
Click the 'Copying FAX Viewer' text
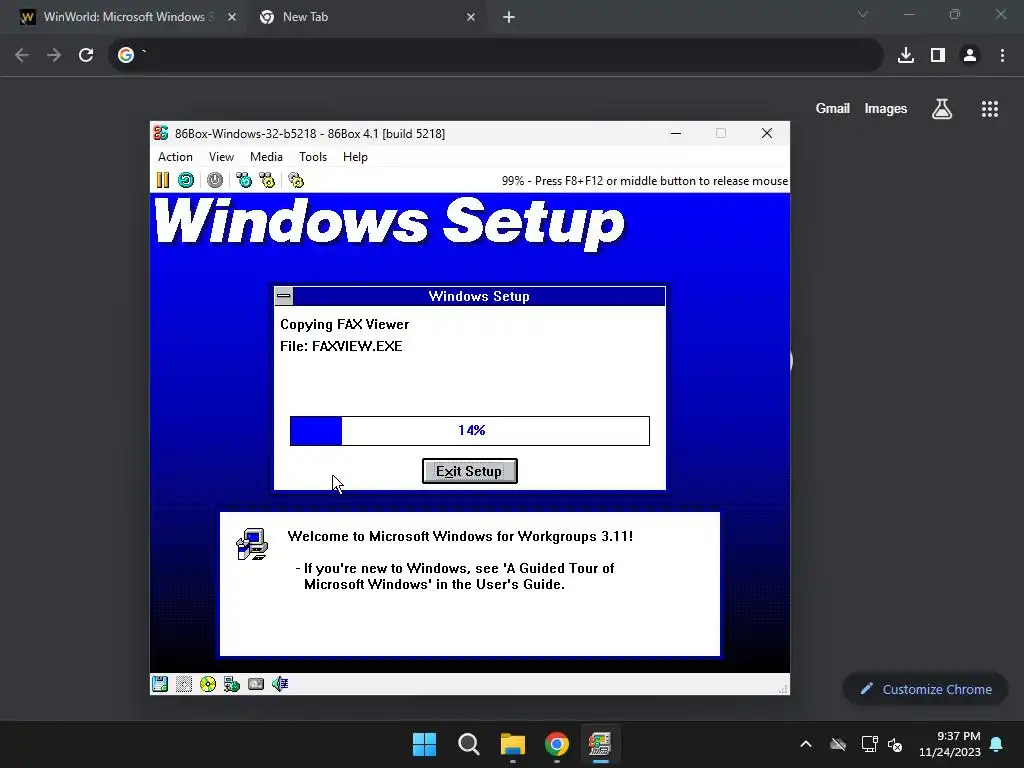pyautogui.click(x=344, y=324)
